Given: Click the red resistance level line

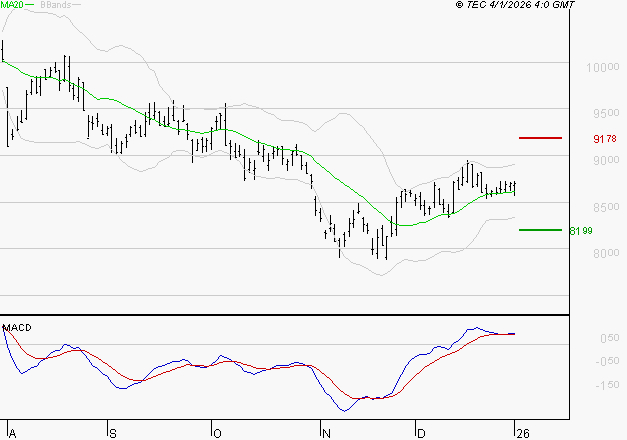Looking at the screenshot, I should 540,138.
